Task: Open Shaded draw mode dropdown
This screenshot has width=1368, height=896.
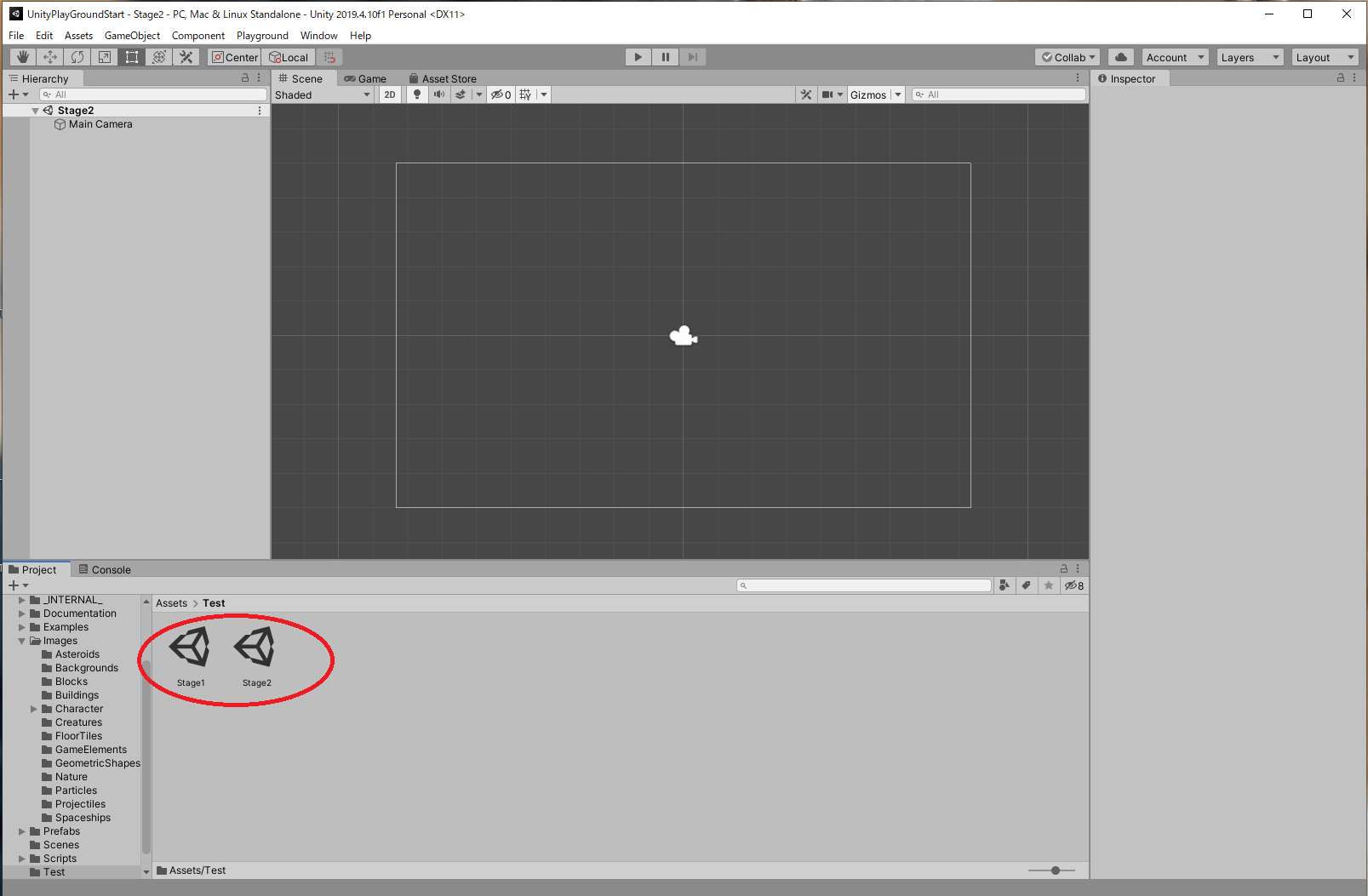Action: (323, 94)
